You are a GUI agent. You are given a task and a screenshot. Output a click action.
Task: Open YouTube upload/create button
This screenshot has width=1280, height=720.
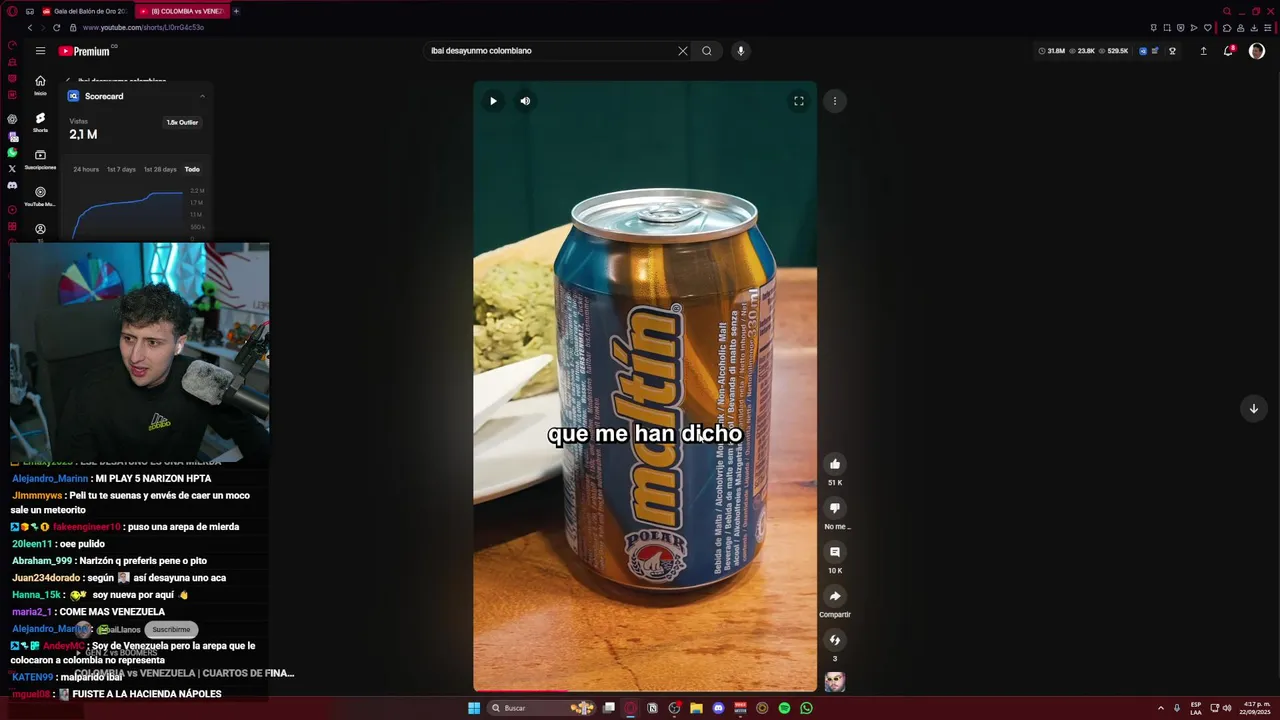click(1203, 51)
